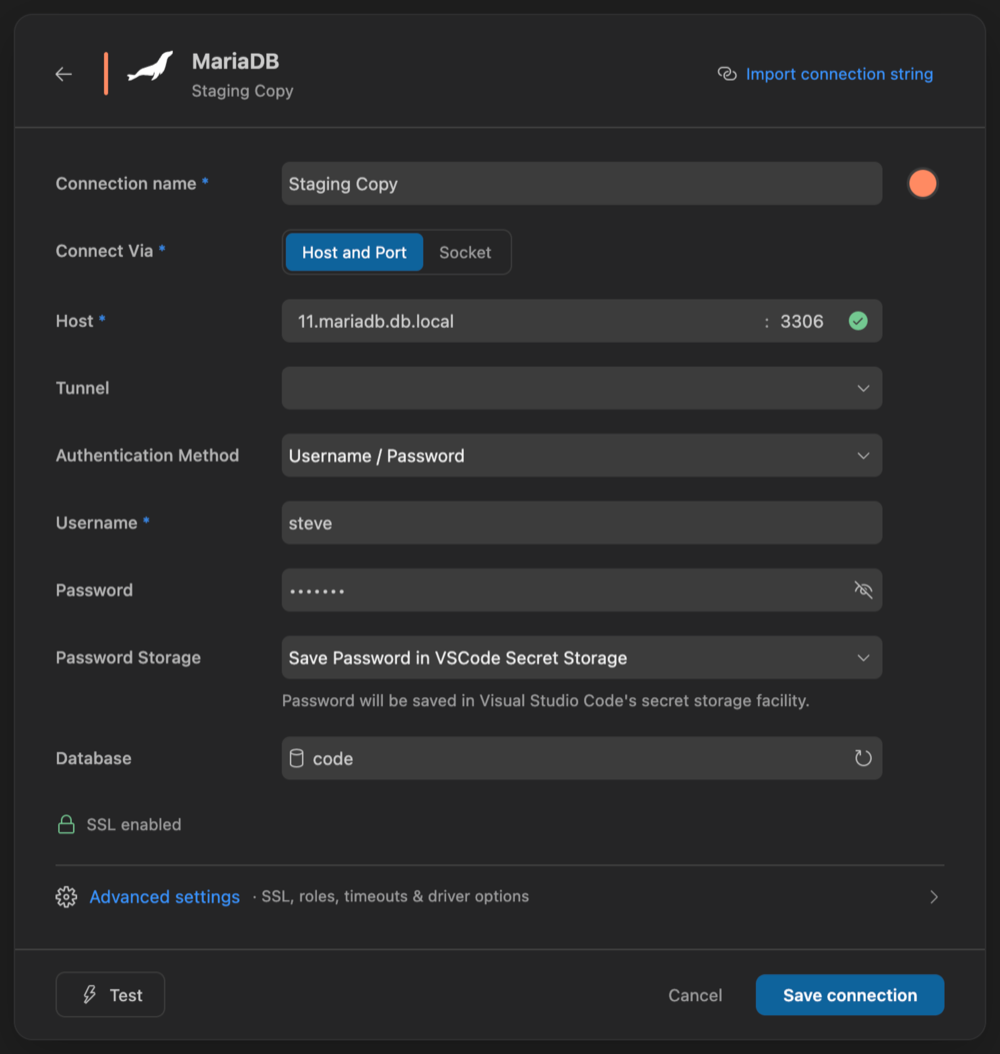
Task: Click the MariaDB seal logo
Action: point(151,67)
